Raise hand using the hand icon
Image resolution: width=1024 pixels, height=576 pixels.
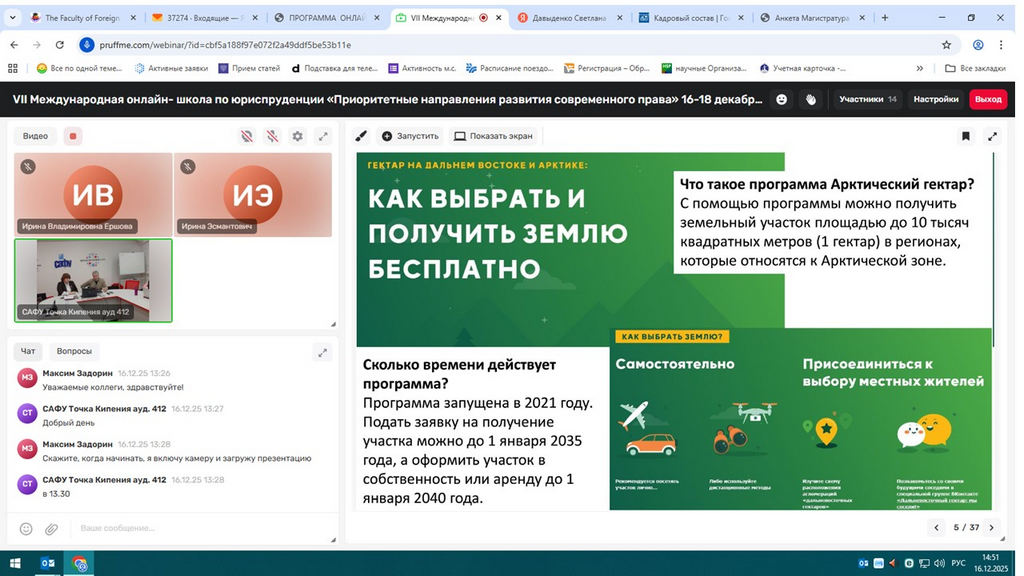811,99
